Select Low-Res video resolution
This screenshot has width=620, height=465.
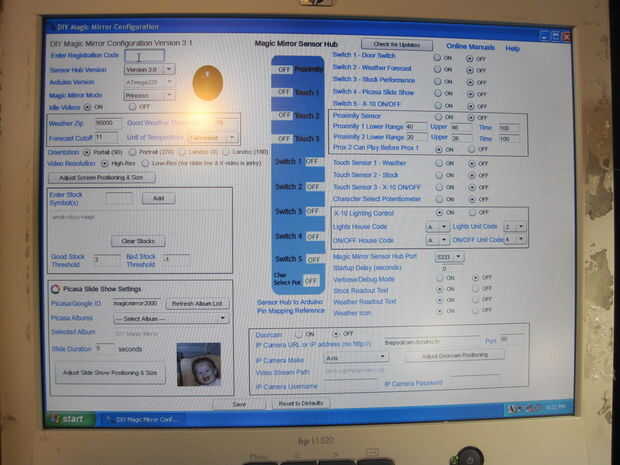(145, 163)
